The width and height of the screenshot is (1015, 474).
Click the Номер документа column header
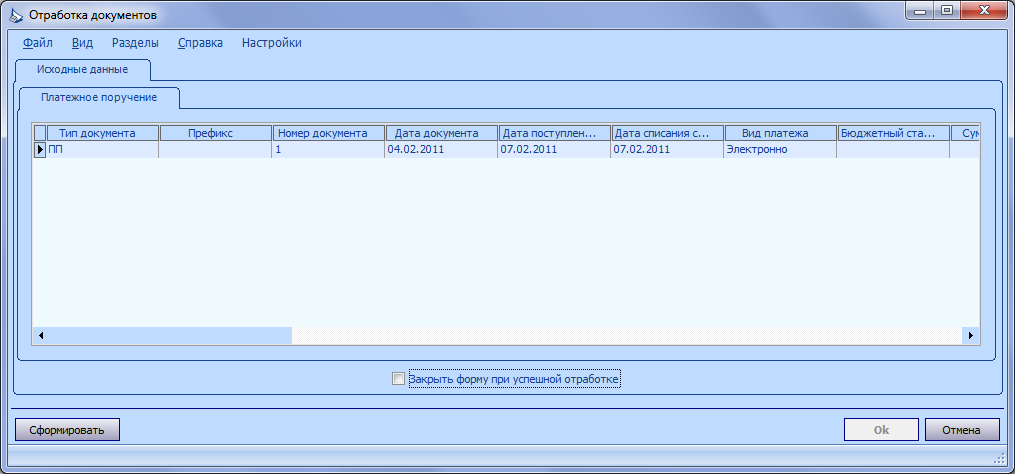tap(328, 133)
